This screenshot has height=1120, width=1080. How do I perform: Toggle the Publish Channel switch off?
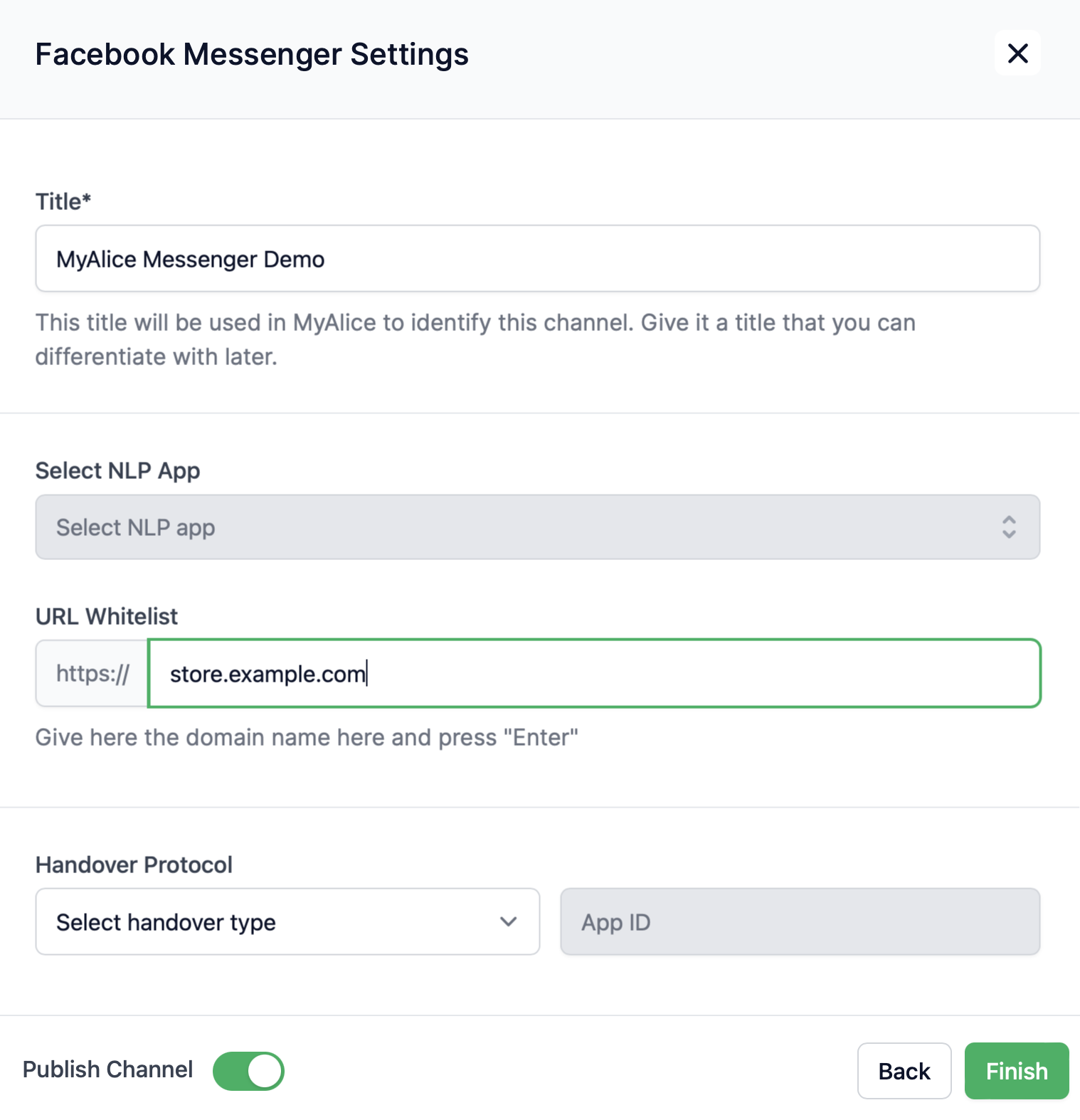click(x=248, y=1071)
